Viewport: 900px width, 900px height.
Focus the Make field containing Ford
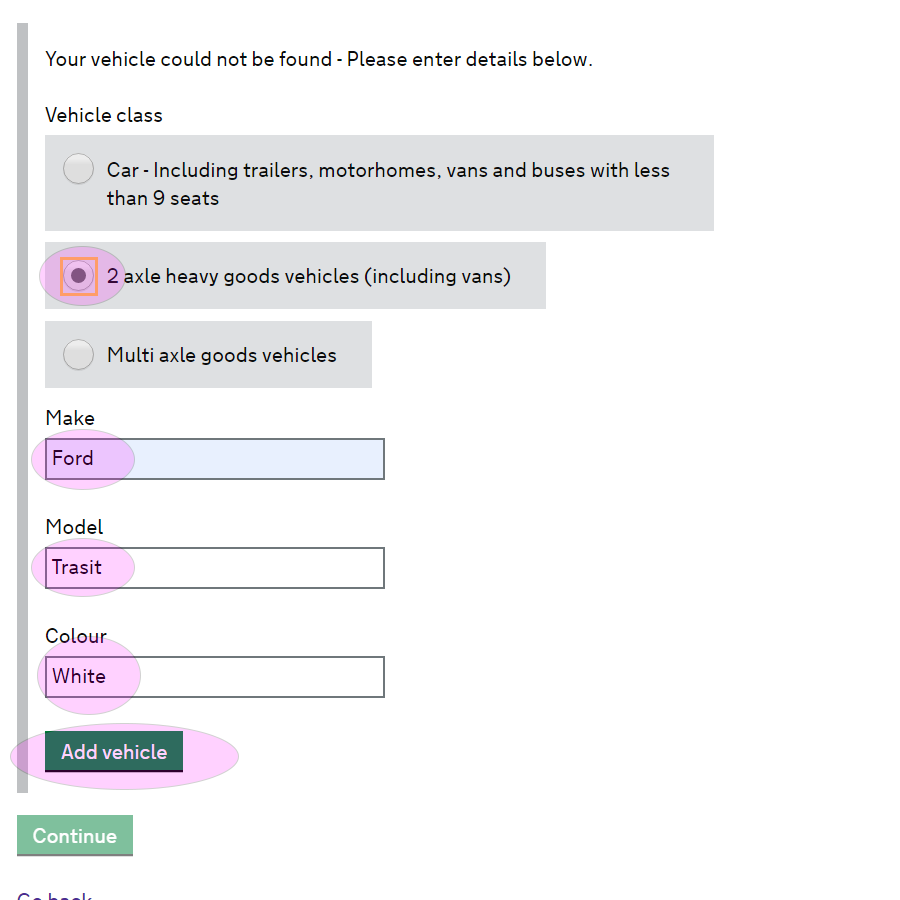click(x=215, y=459)
